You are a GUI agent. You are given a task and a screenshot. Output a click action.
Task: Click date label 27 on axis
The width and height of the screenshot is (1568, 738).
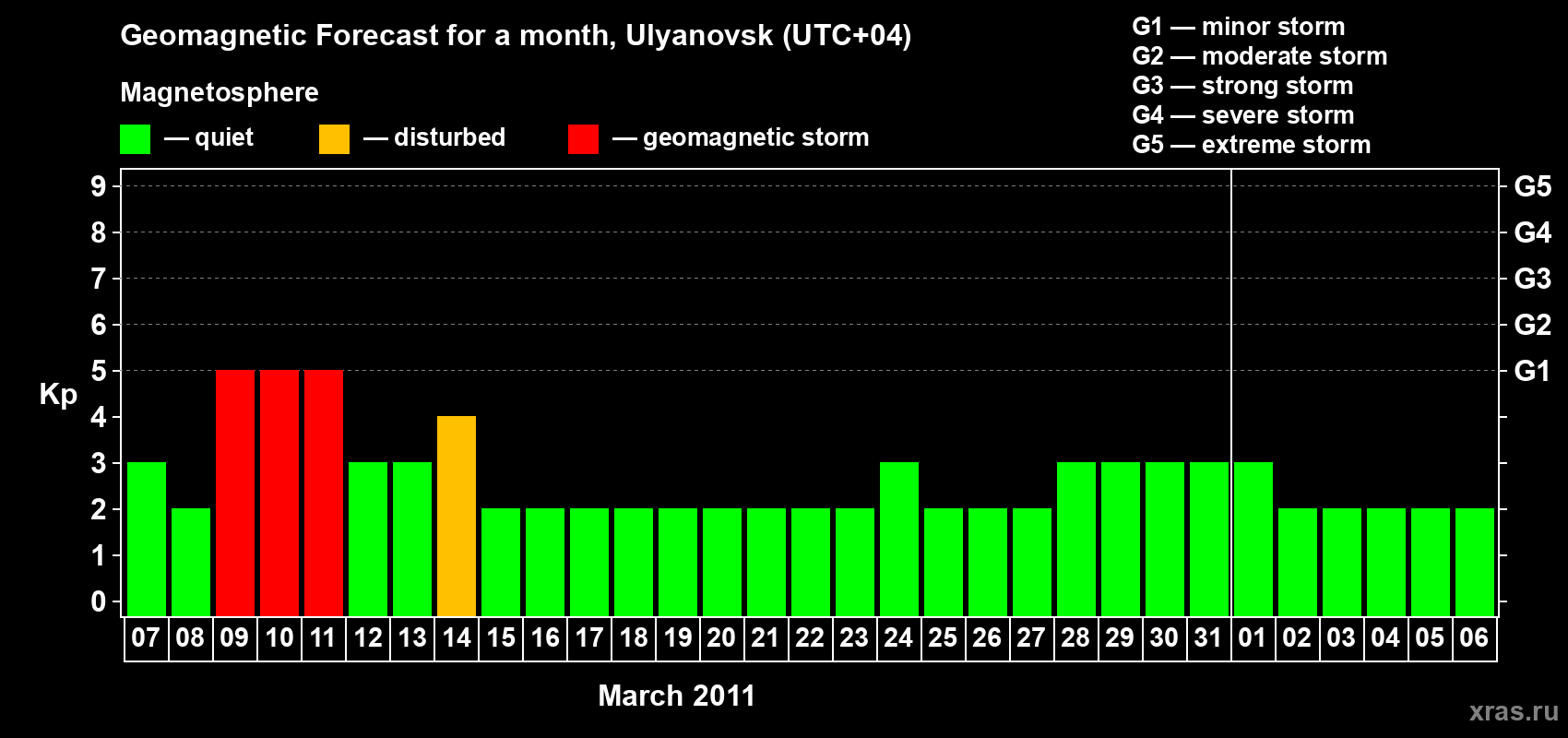click(x=1031, y=637)
